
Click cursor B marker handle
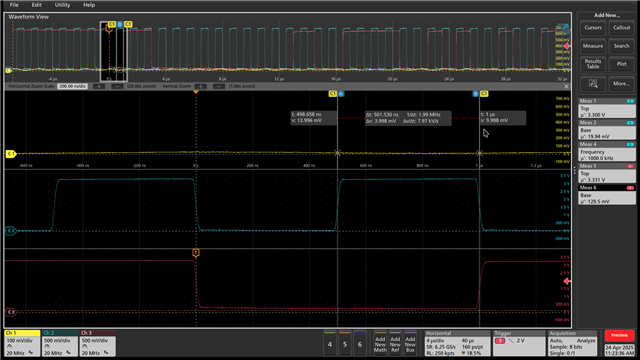point(476,94)
